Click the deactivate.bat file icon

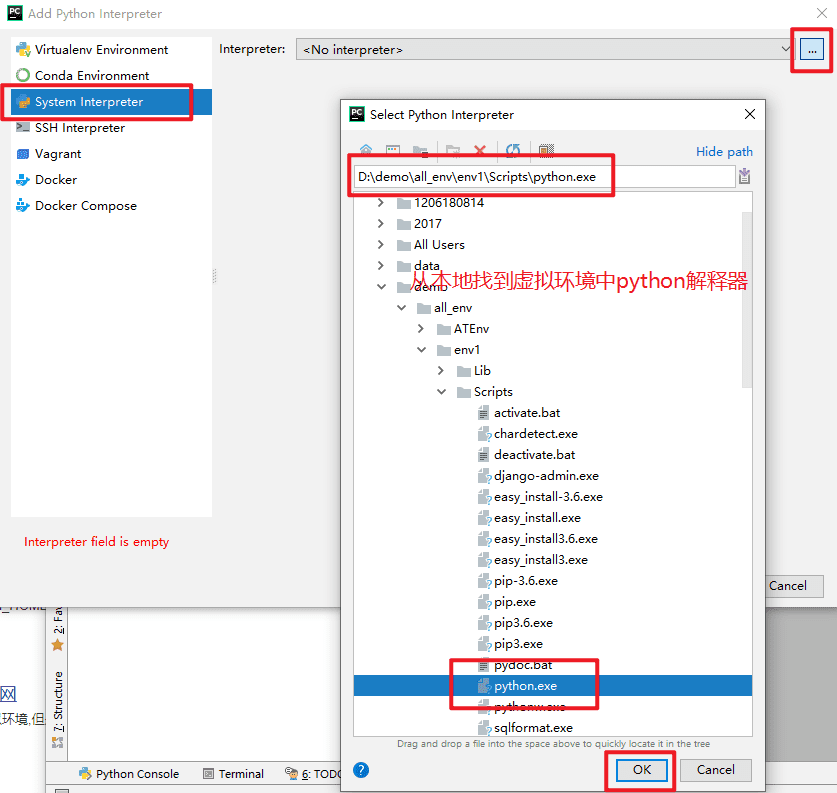click(x=483, y=455)
